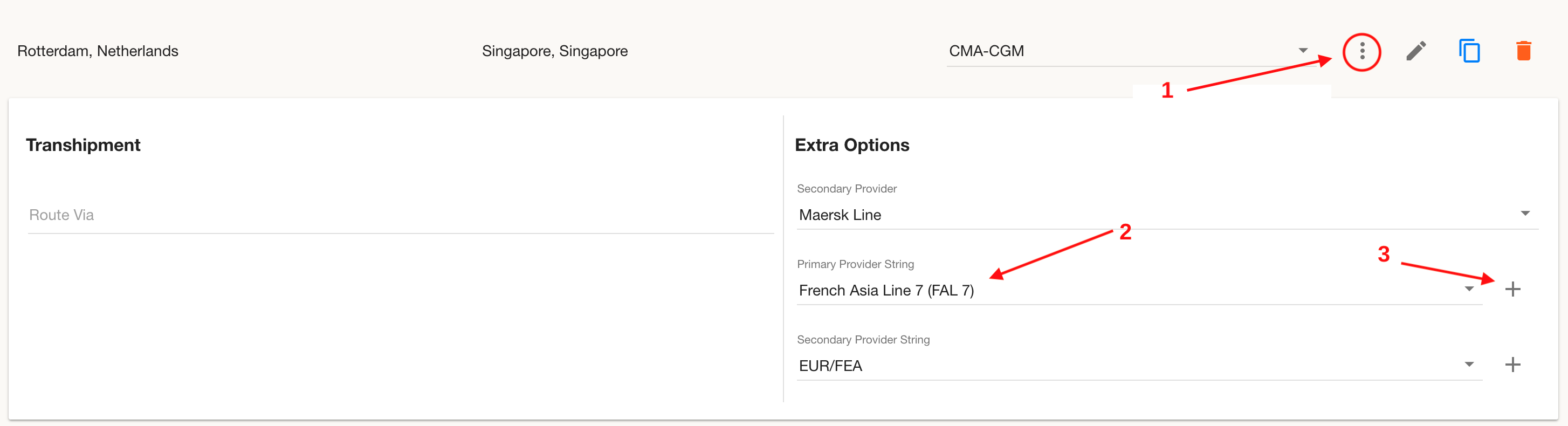
Task: Click the CMA-CGM provider text
Action: coord(986,51)
